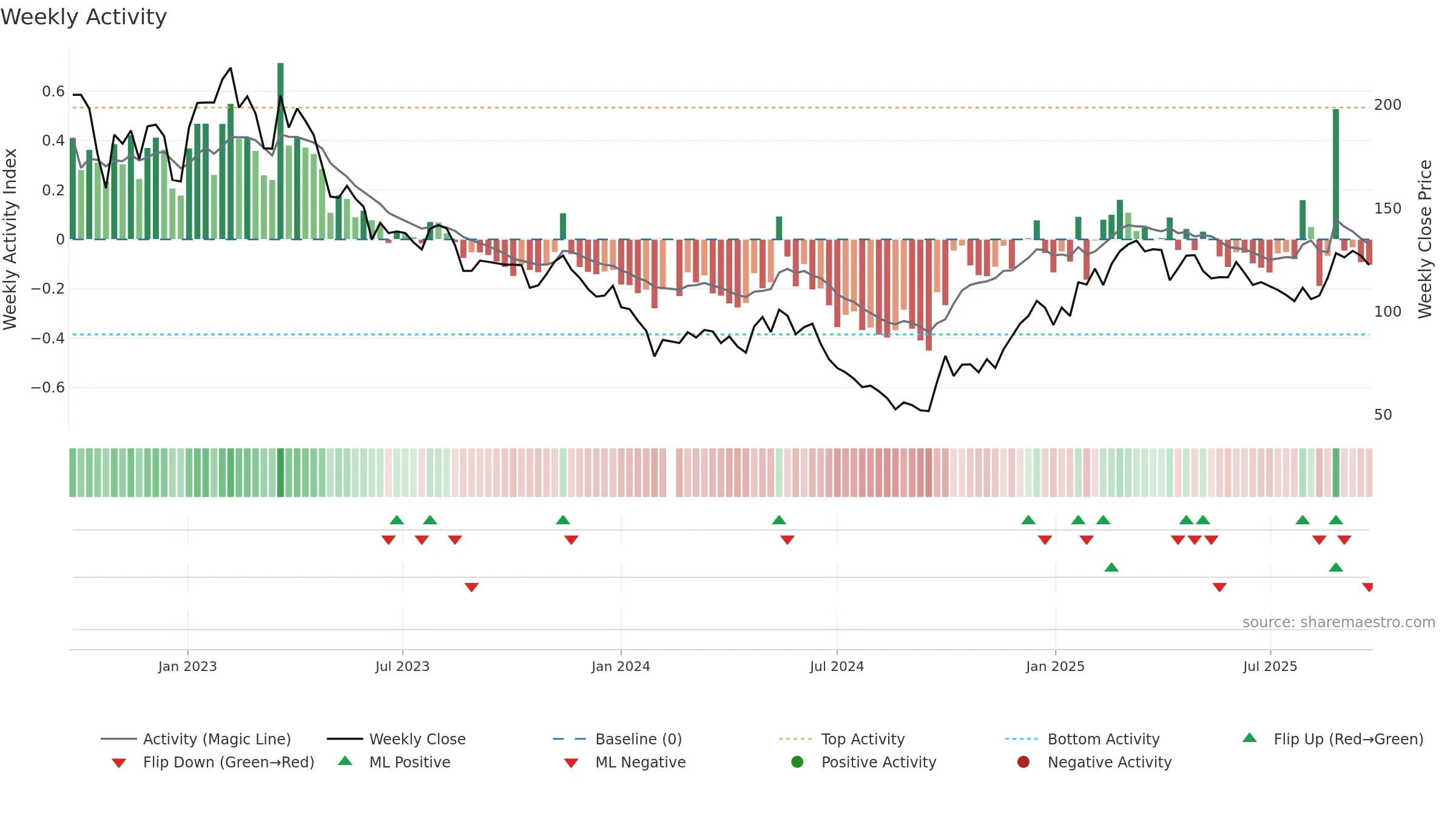Click the orange dotted Top Activity line
This screenshot has width=1456, height=819.
click(721, 107)
